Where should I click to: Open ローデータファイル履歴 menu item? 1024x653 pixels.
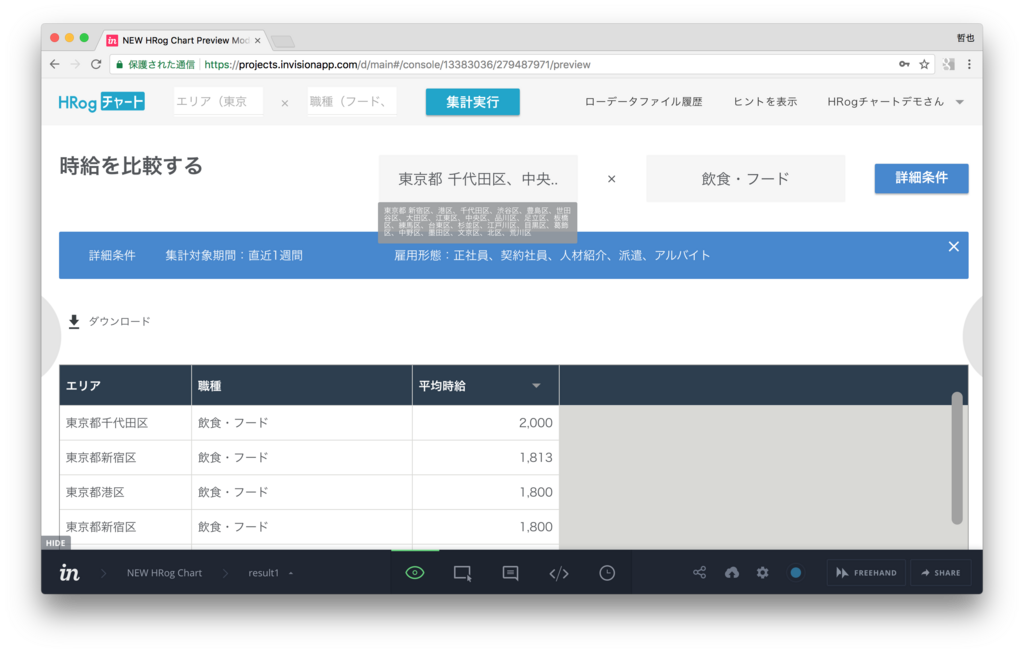643,102
